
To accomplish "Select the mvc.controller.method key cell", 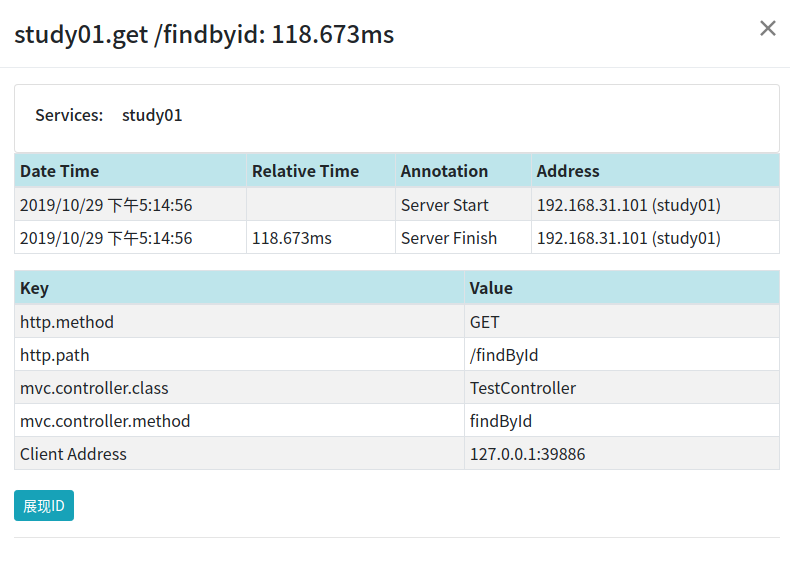I will [105, 421].
